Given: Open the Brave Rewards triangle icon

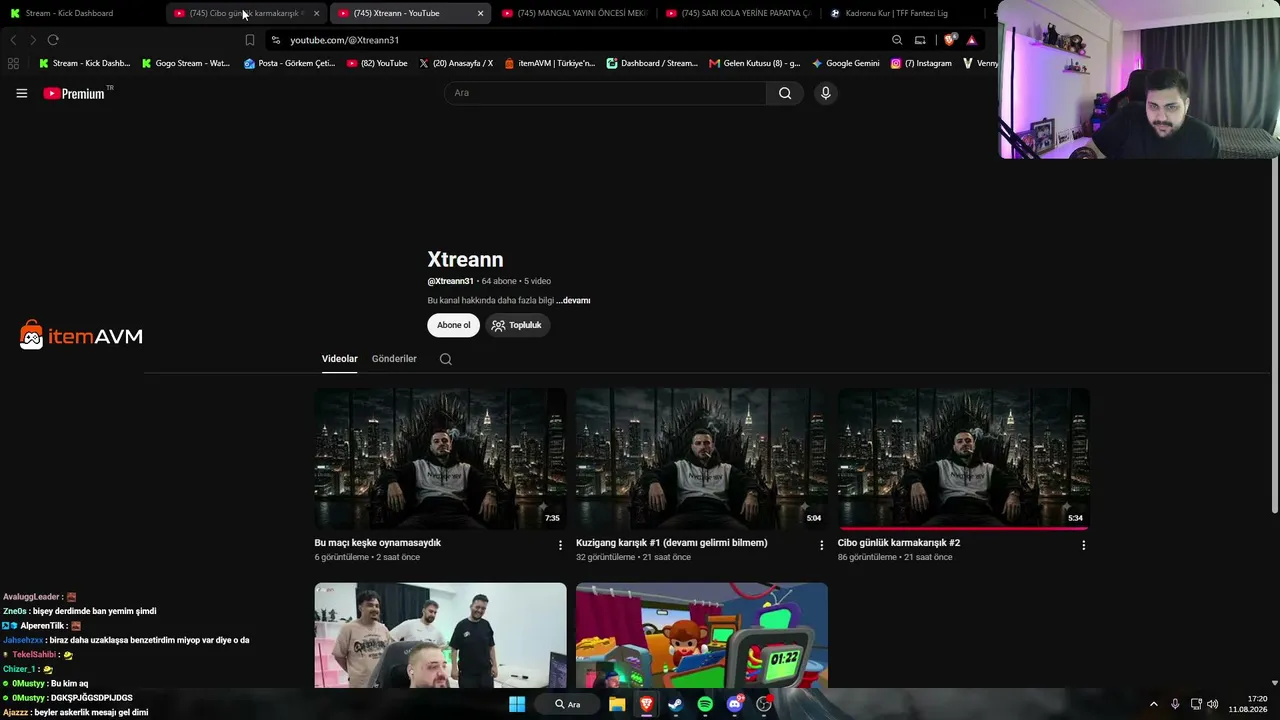Looking at the screenshot, I should 971,40.
